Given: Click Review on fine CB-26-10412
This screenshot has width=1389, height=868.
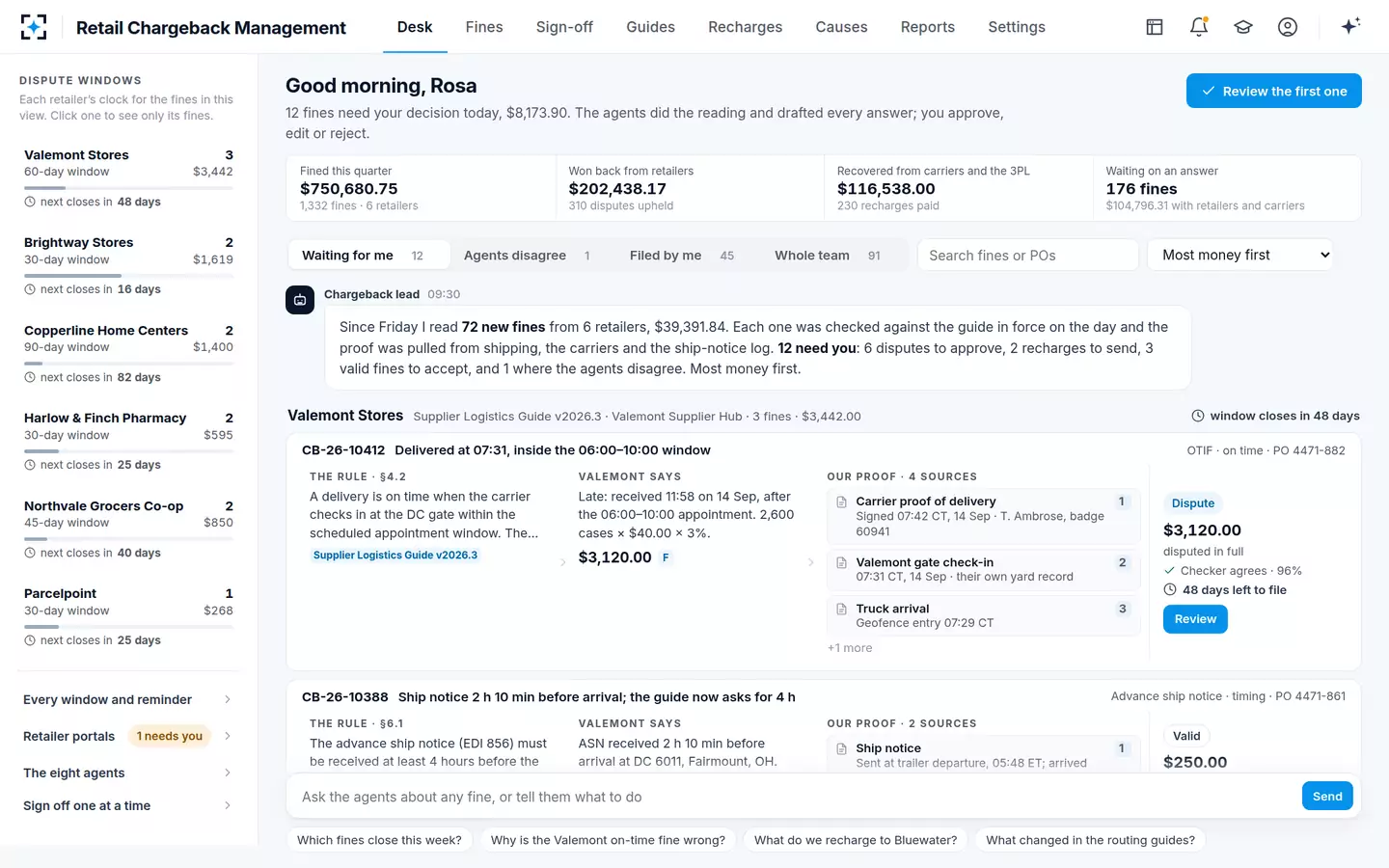Looking at the screenshot, I should 1195,619.
